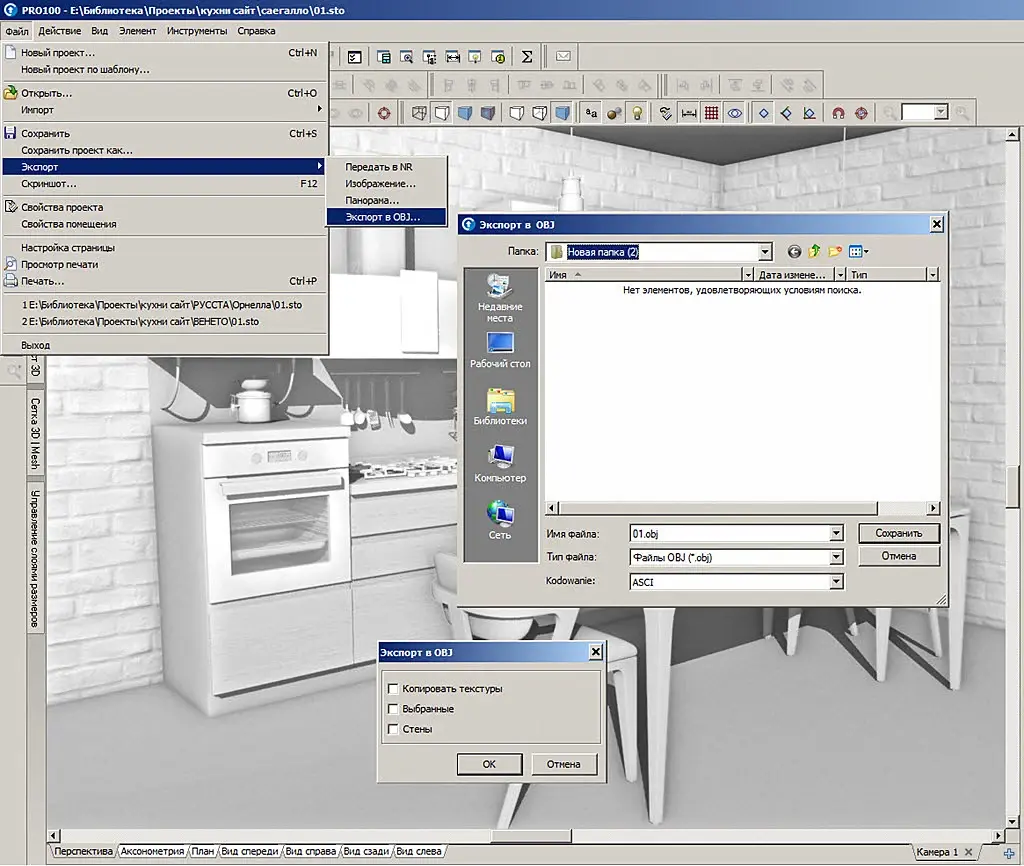Click the red magnet snap icon
The width and height of the screenshot is (1024, 866).
click(x=838, y=114)
